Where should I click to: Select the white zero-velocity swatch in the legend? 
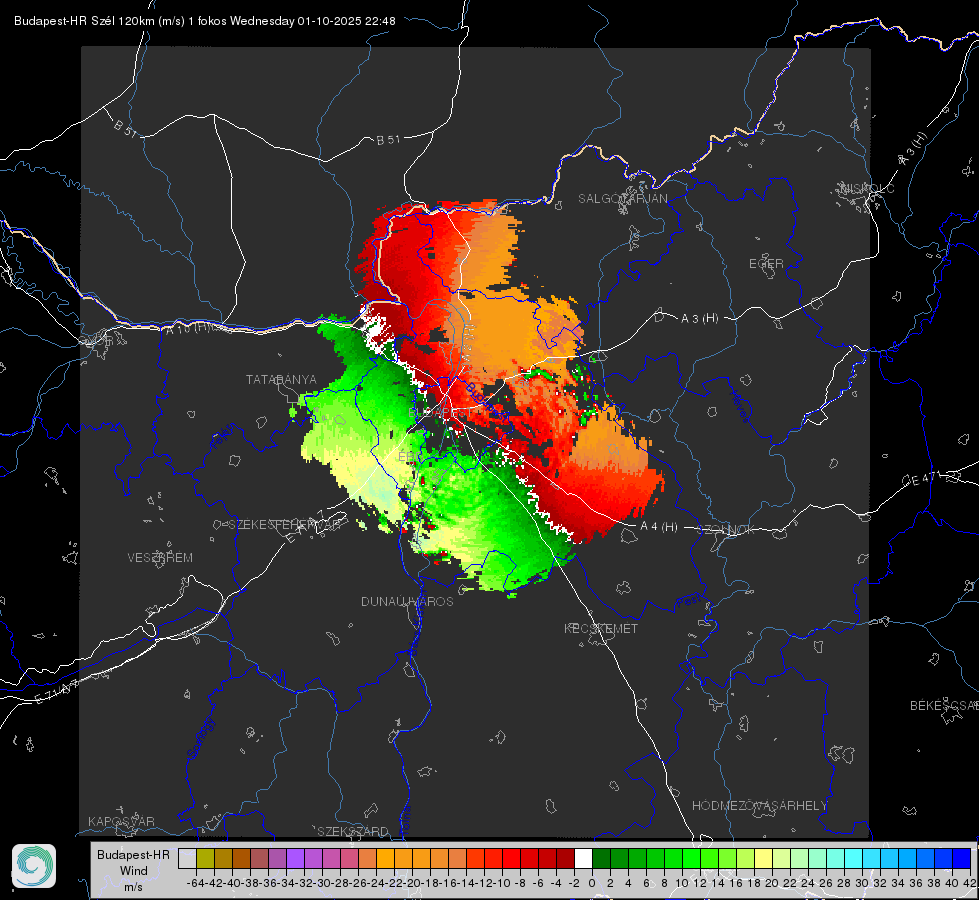click(583, 858)
